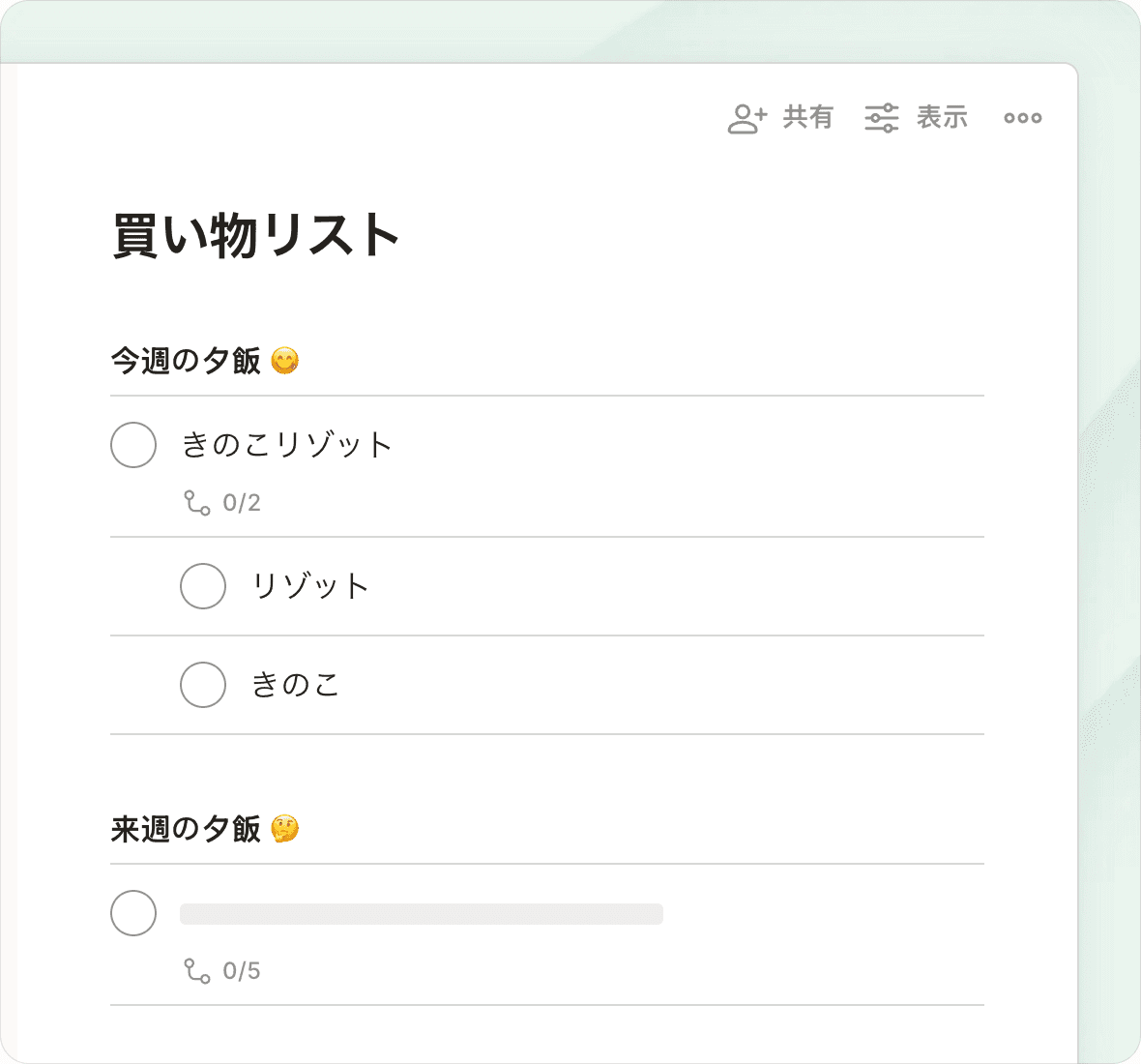Click the display sliders icon
1141x1064 pixels.
click(x=881, y=118)
